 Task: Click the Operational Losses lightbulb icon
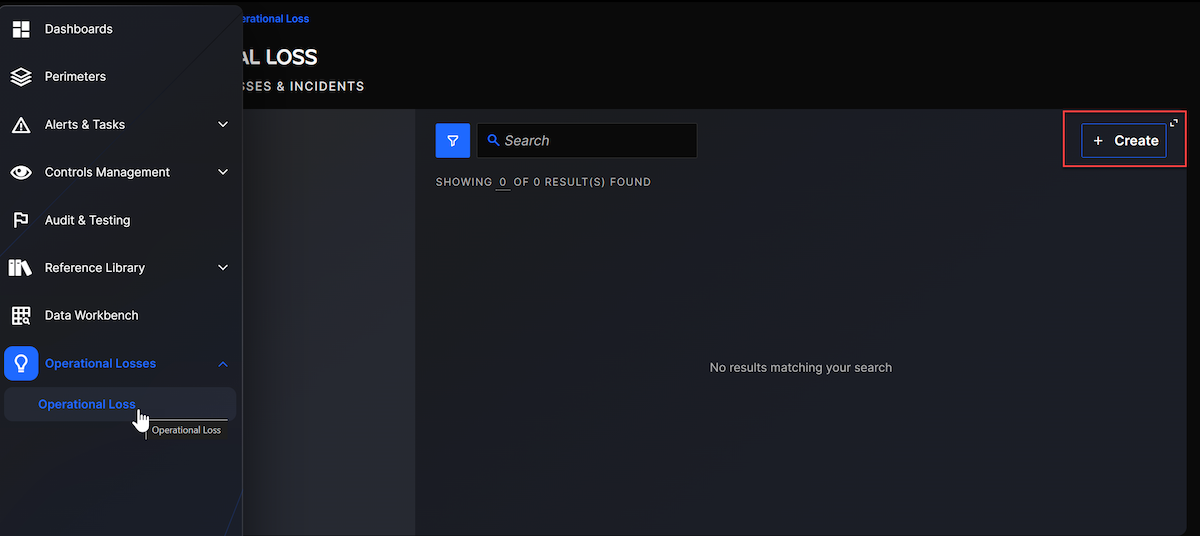21,363
